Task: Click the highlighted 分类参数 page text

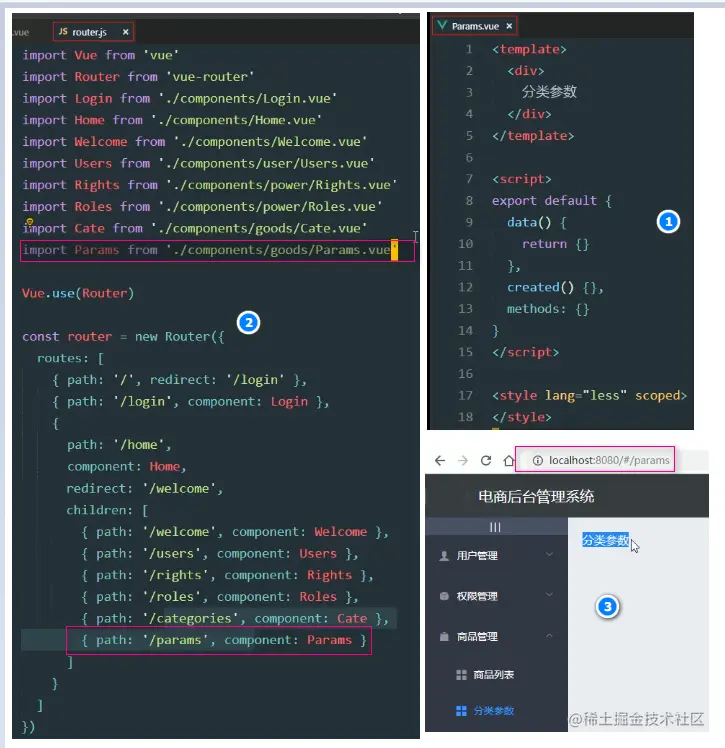Action: click(x=605, y=540)
